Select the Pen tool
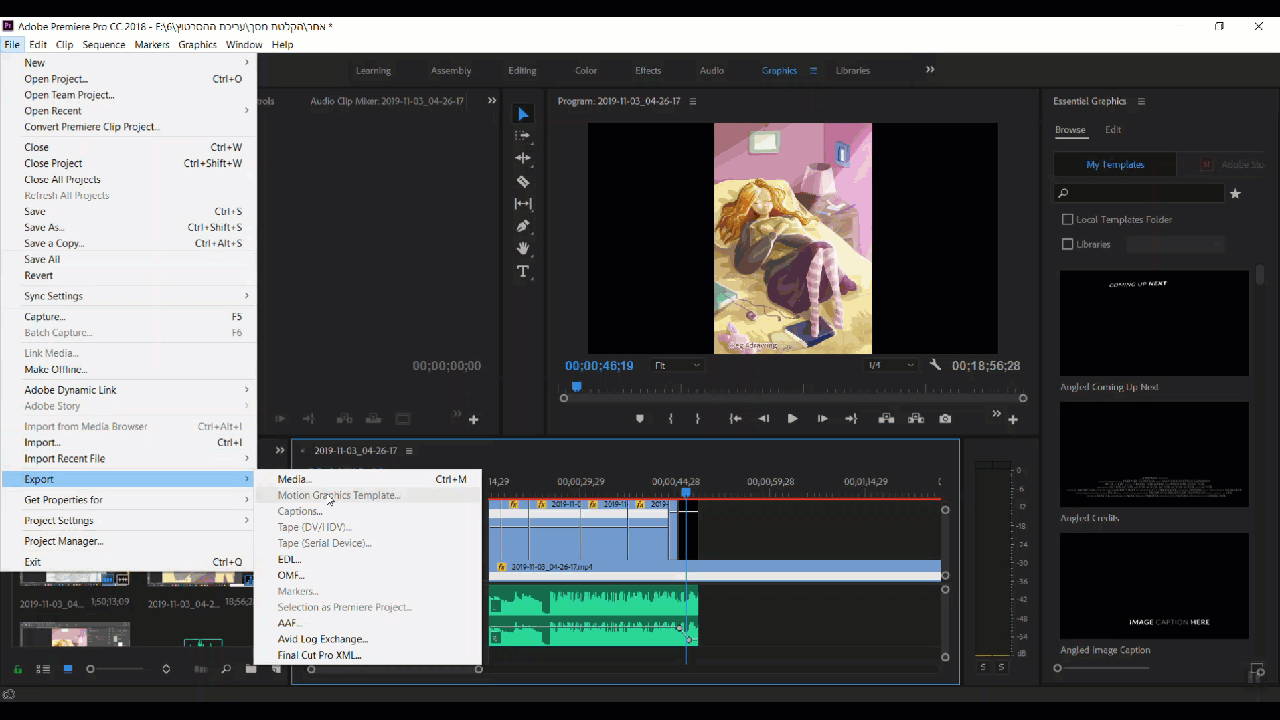Screen dimensions: 1280x720 click(x=523, y=226)
